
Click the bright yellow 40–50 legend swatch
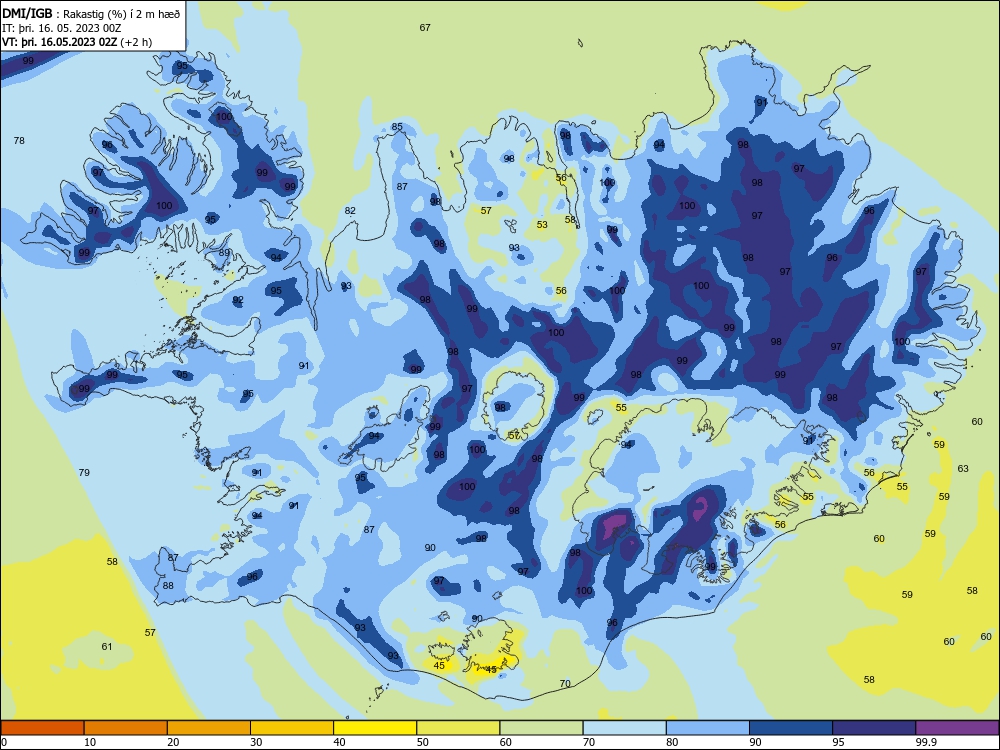(x=375, y=728)
